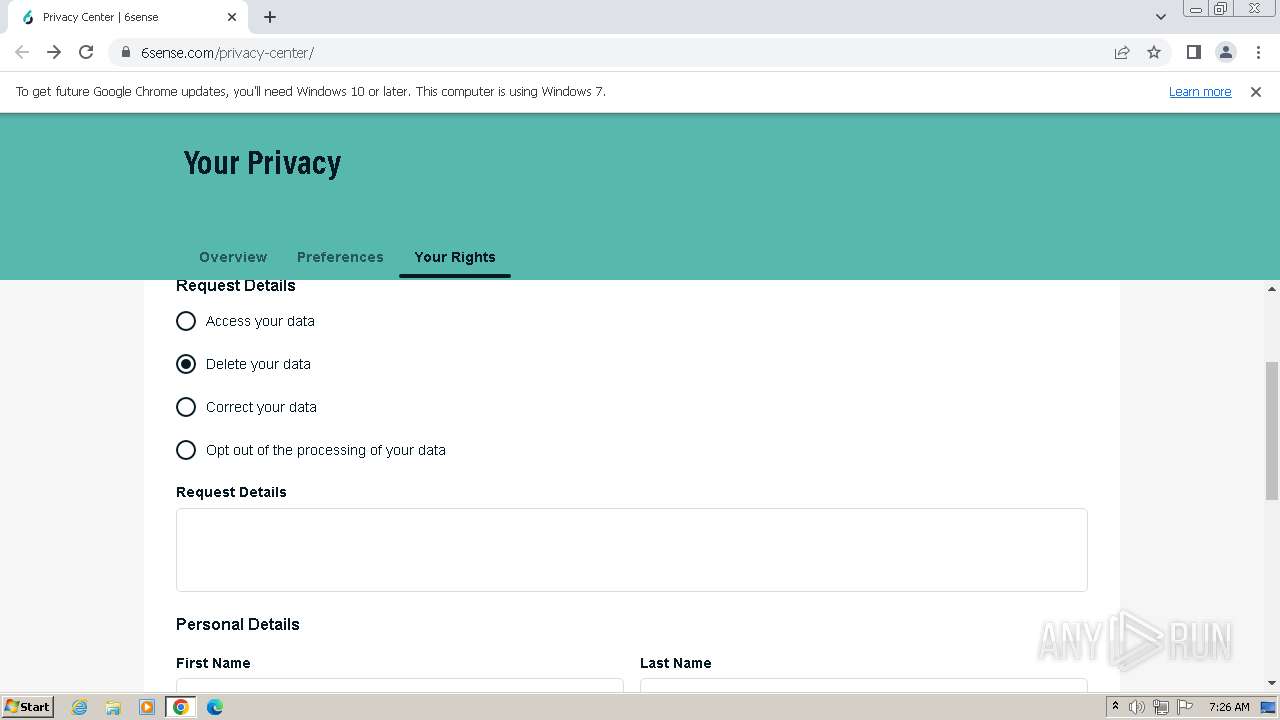Click the page vertical scrollbar thumb

(x=1272, y=431)
